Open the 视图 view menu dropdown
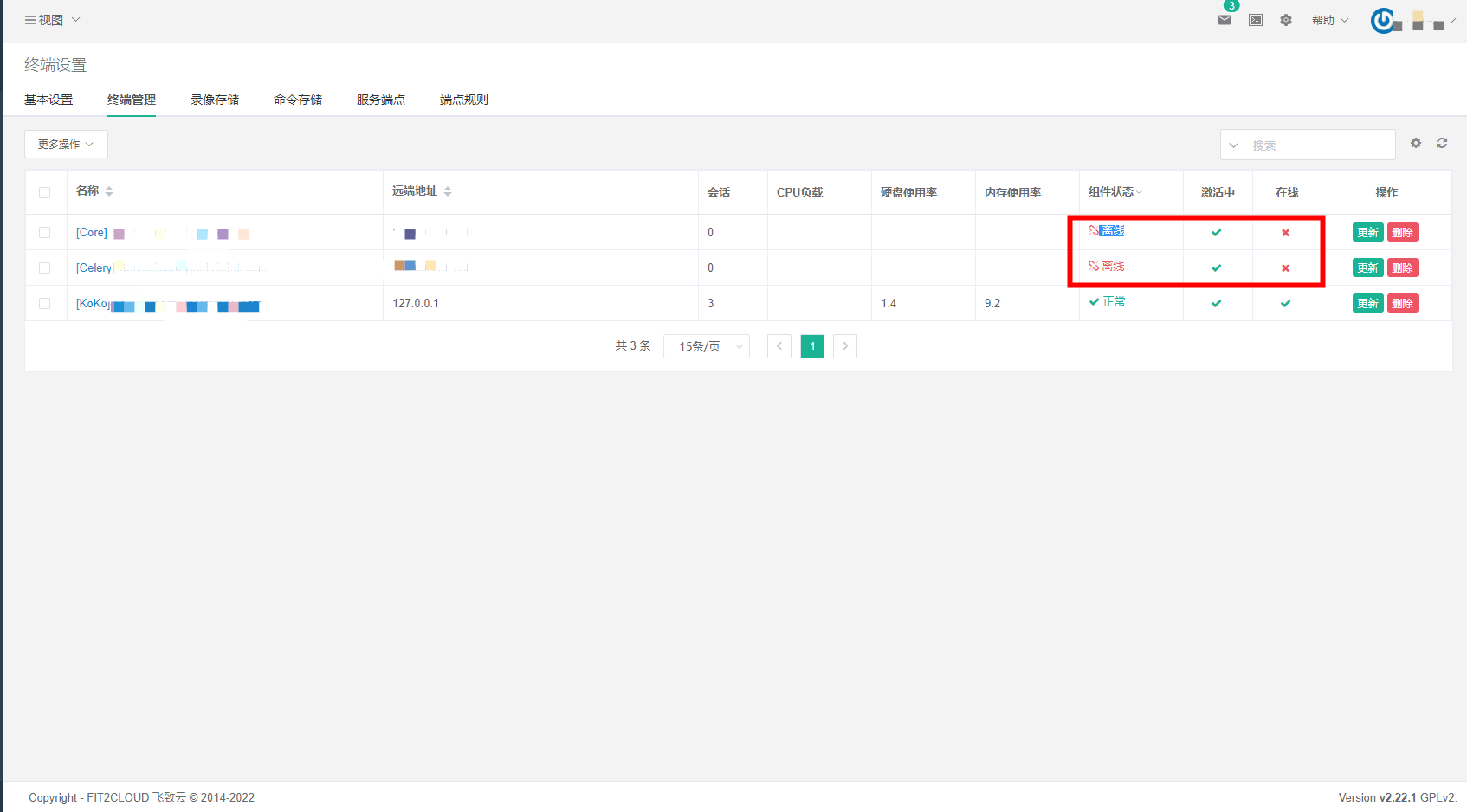The width and height of the screenshot is (1467, 812). click(52, 20)
